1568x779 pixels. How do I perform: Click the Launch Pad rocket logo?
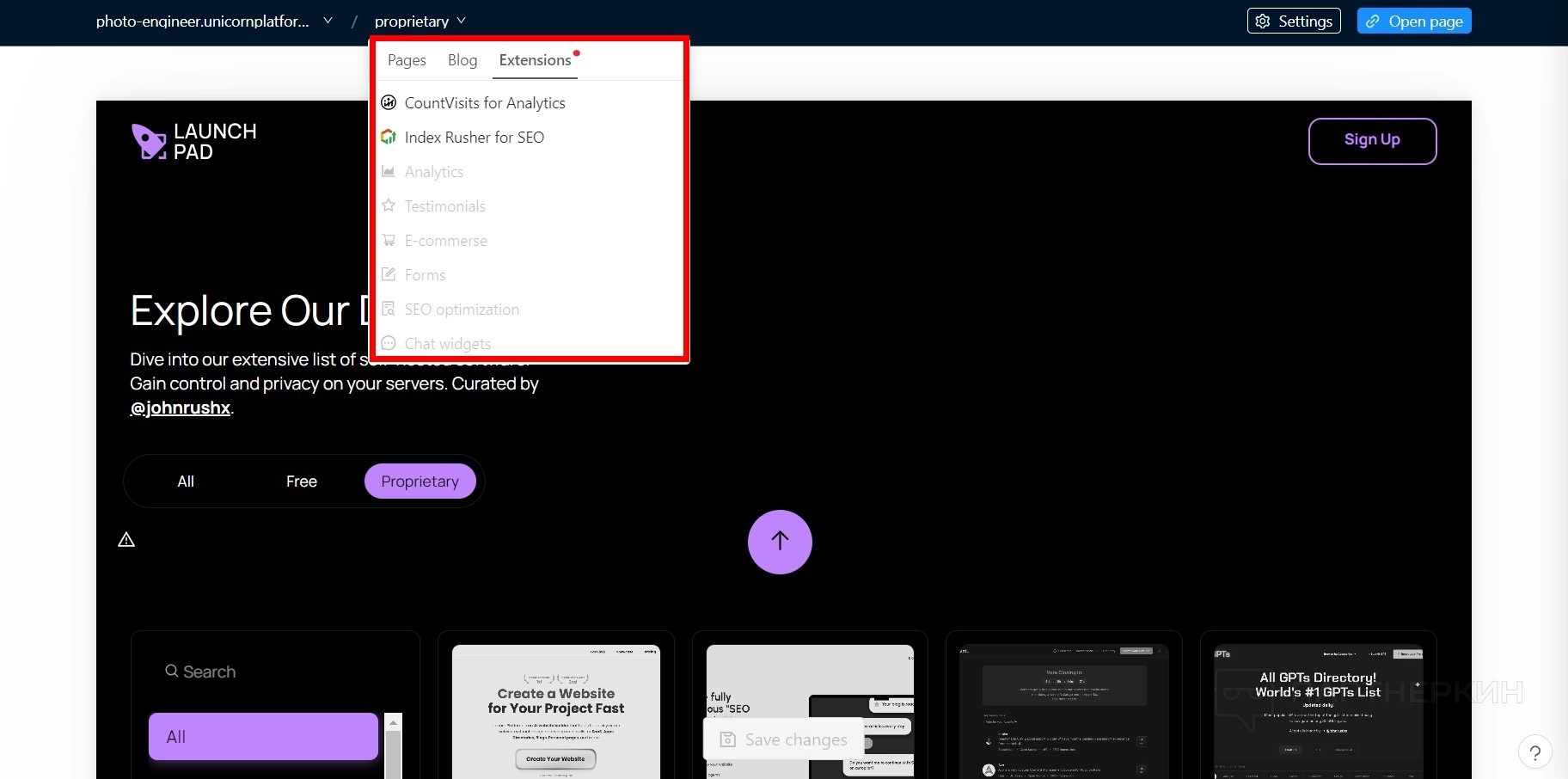[147, 141]
